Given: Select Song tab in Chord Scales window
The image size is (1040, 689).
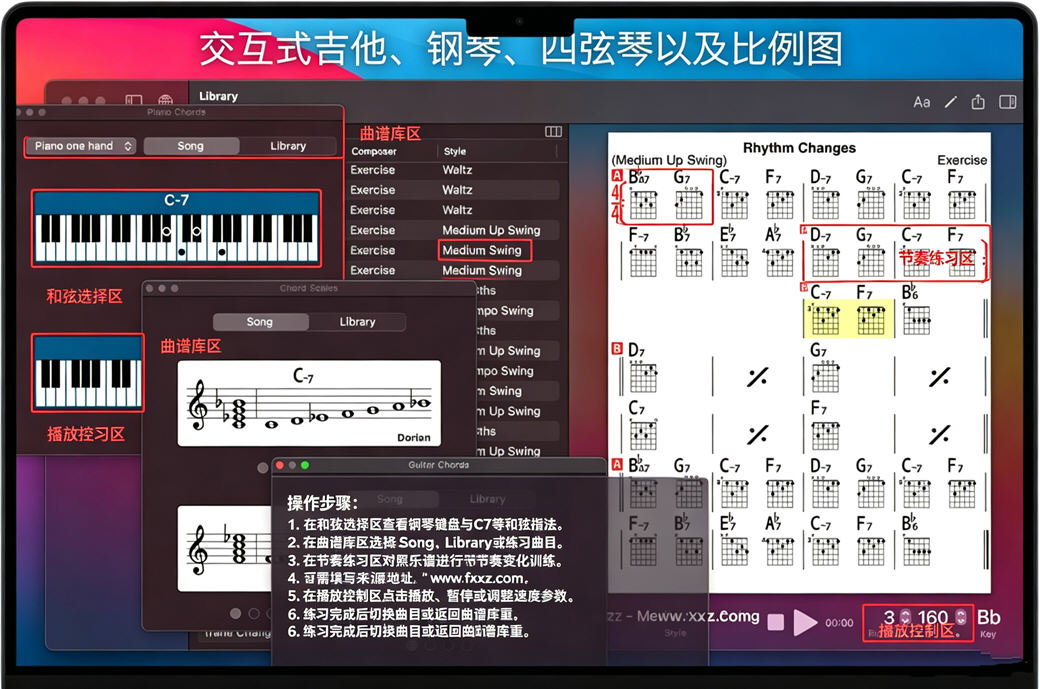Looking at the screenshot, I should [x=260, y=322].
